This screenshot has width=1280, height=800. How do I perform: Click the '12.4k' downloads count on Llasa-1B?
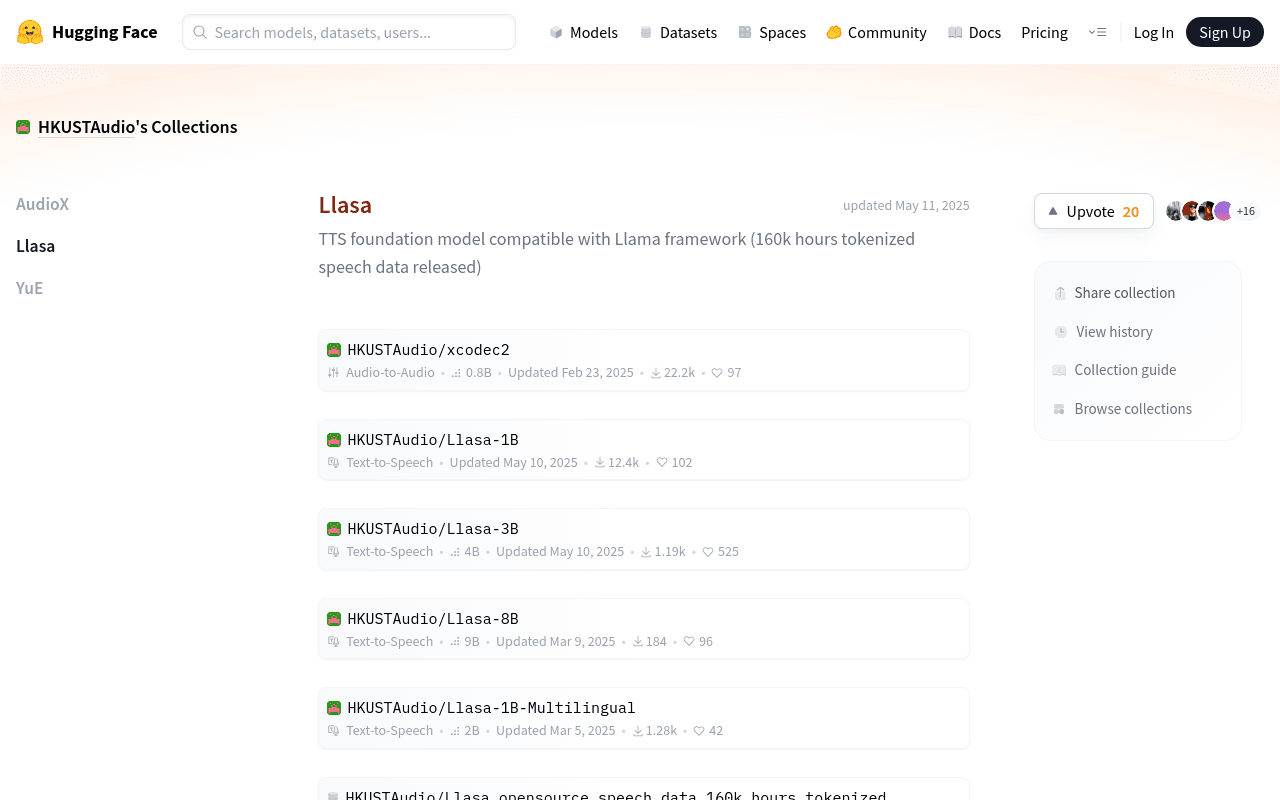pos(624,463)
